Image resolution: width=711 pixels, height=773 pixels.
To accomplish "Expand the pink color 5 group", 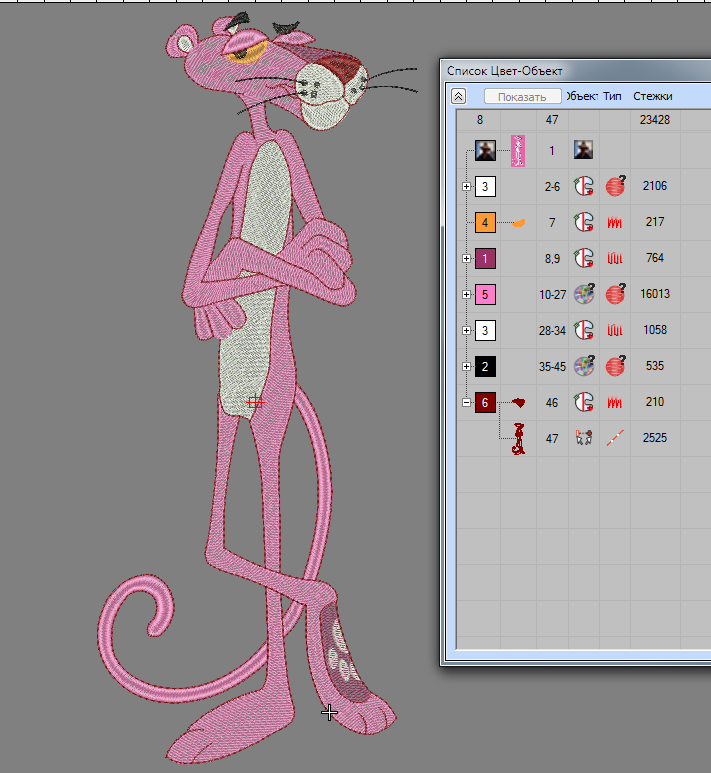I will pos(467,294).
